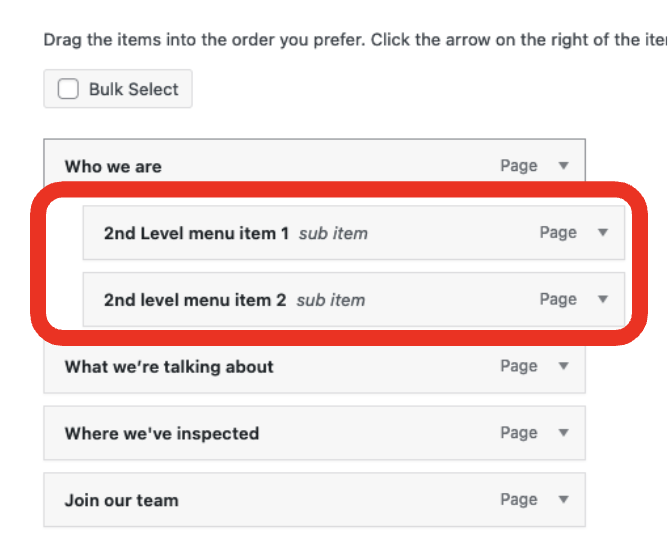Open 'What we're talking about' dropdown arrow
The height and width of the screenshot is (554, 670).
[563, 367]
